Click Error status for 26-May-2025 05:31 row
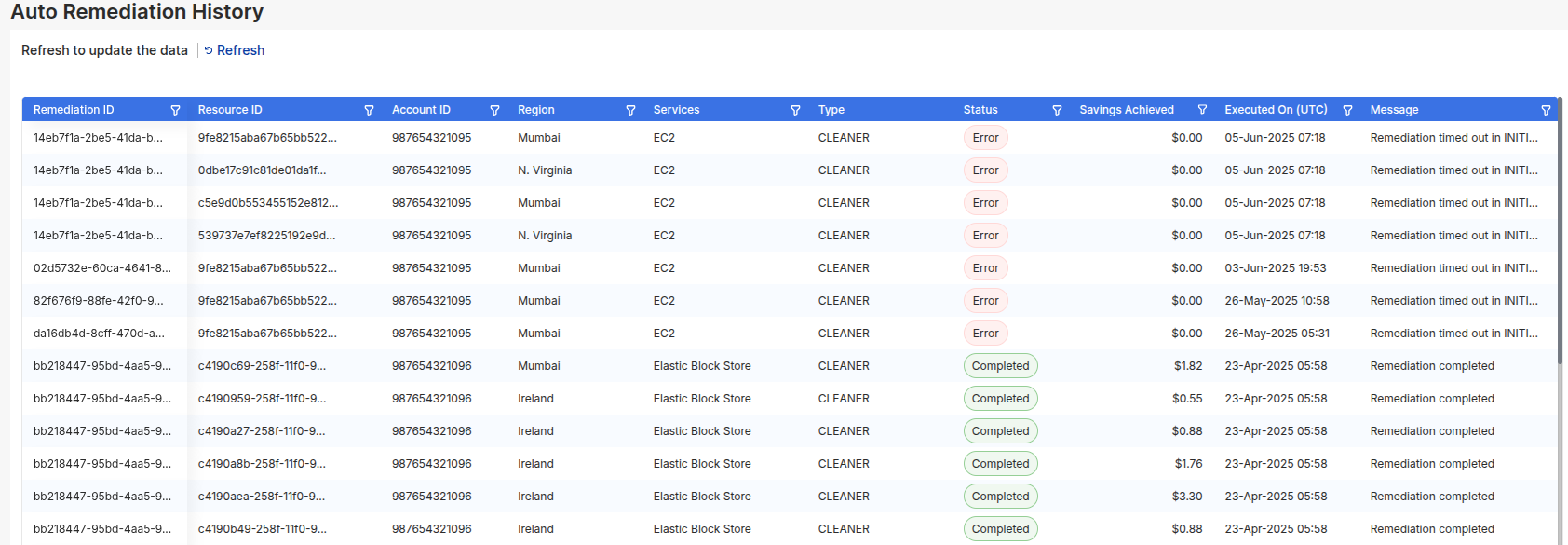The image size is (1568, 545). coord(985,334)
